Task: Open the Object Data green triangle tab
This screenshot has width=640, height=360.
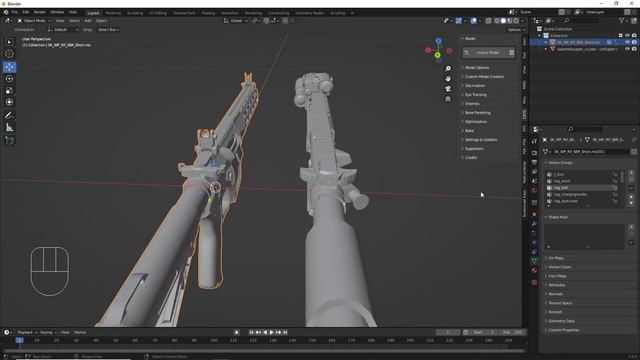Action: (534, 260)
